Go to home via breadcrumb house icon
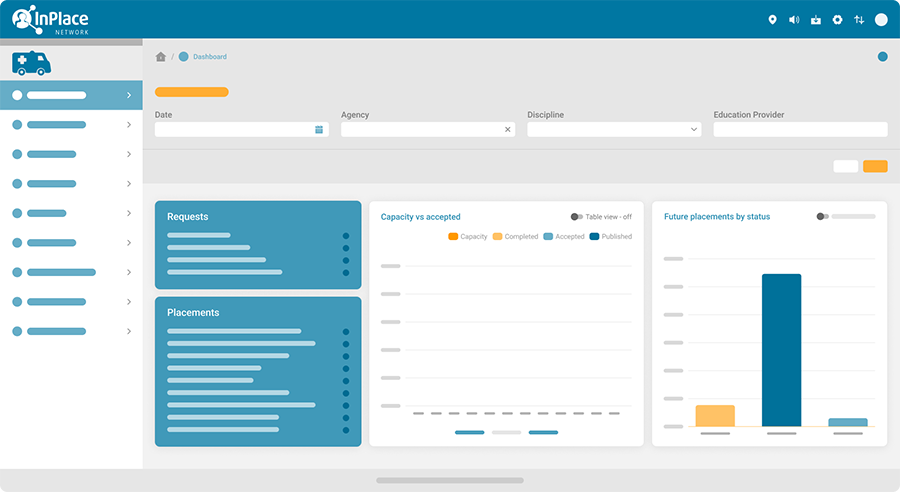Viewport: 900px width, 492px height. tap(161, 56)
